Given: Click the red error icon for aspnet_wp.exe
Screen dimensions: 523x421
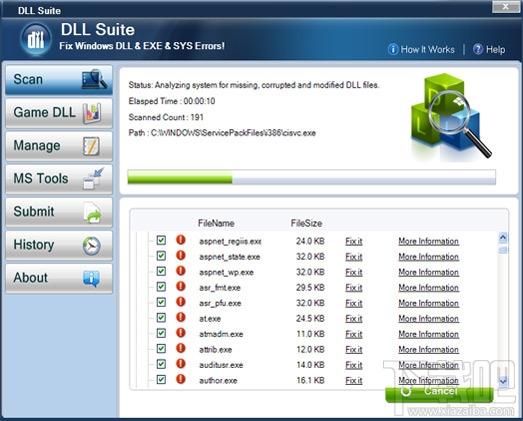Looking at the screenshot, I should pyautogui.click(x=181, y=271).
